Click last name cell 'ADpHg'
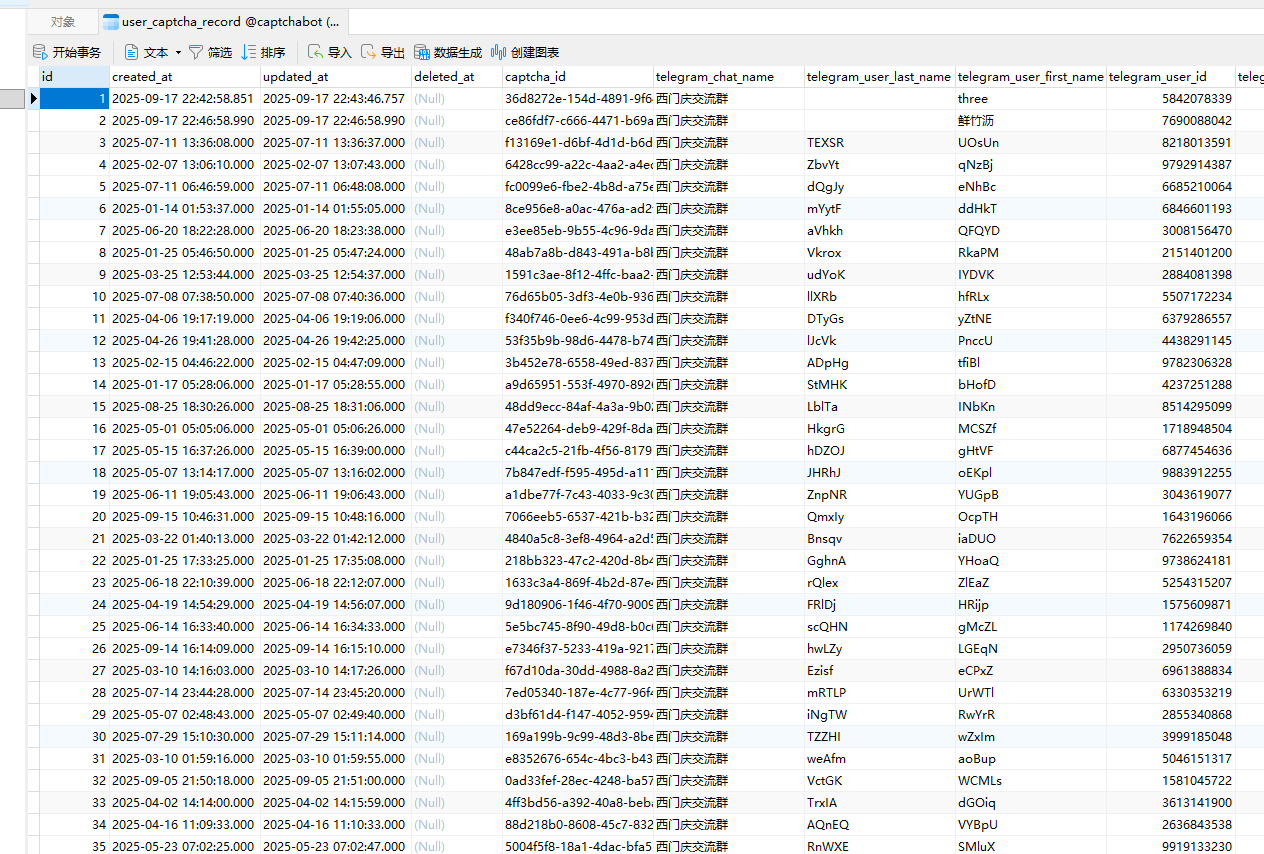 point(880,362)
